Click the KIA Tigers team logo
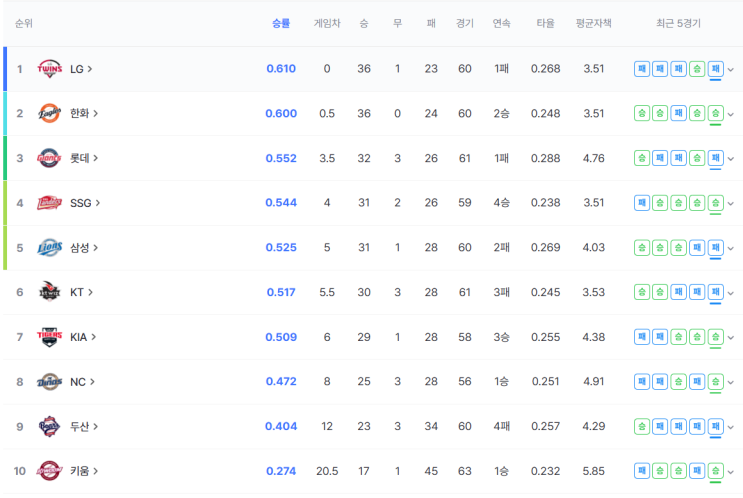Screen dimensions: 743x498 click(x=49, y=337)
